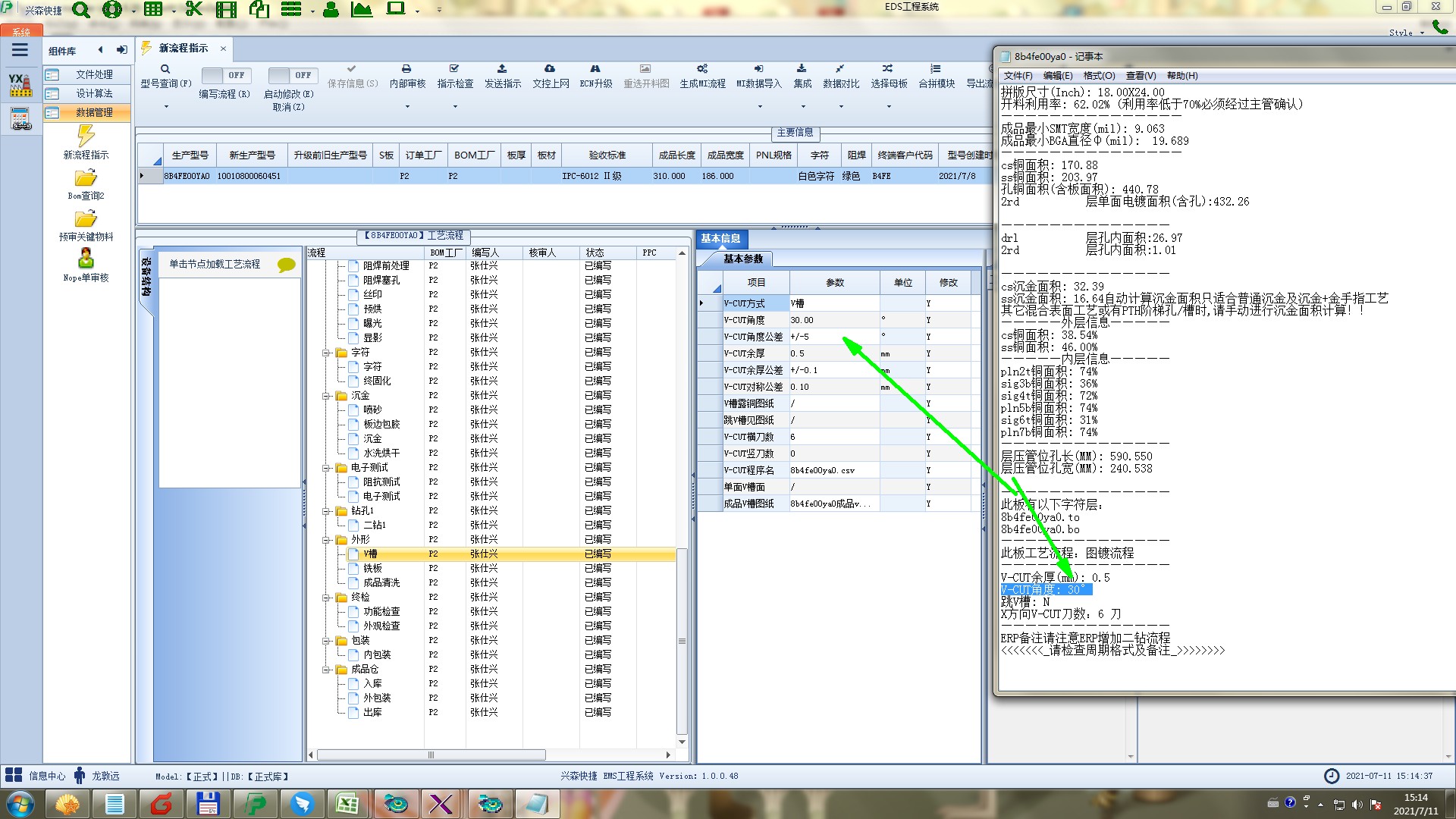Viewport: 1456px width, 819px height.
Task: Open 格式(O) menu in Notepad
Action: tap(1099, 76)
